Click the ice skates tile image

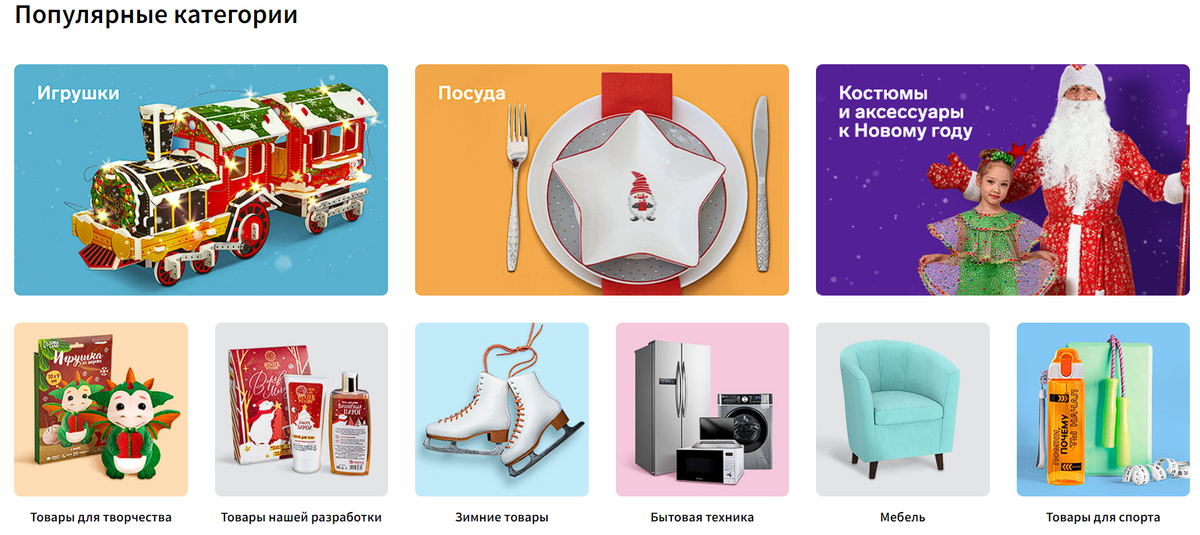[x=502, y=409]
